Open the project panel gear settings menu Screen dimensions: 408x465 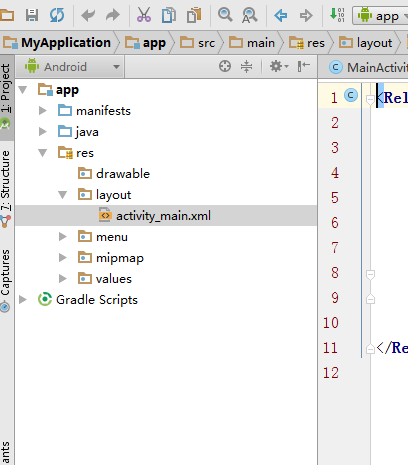click(x=279, y=66)
